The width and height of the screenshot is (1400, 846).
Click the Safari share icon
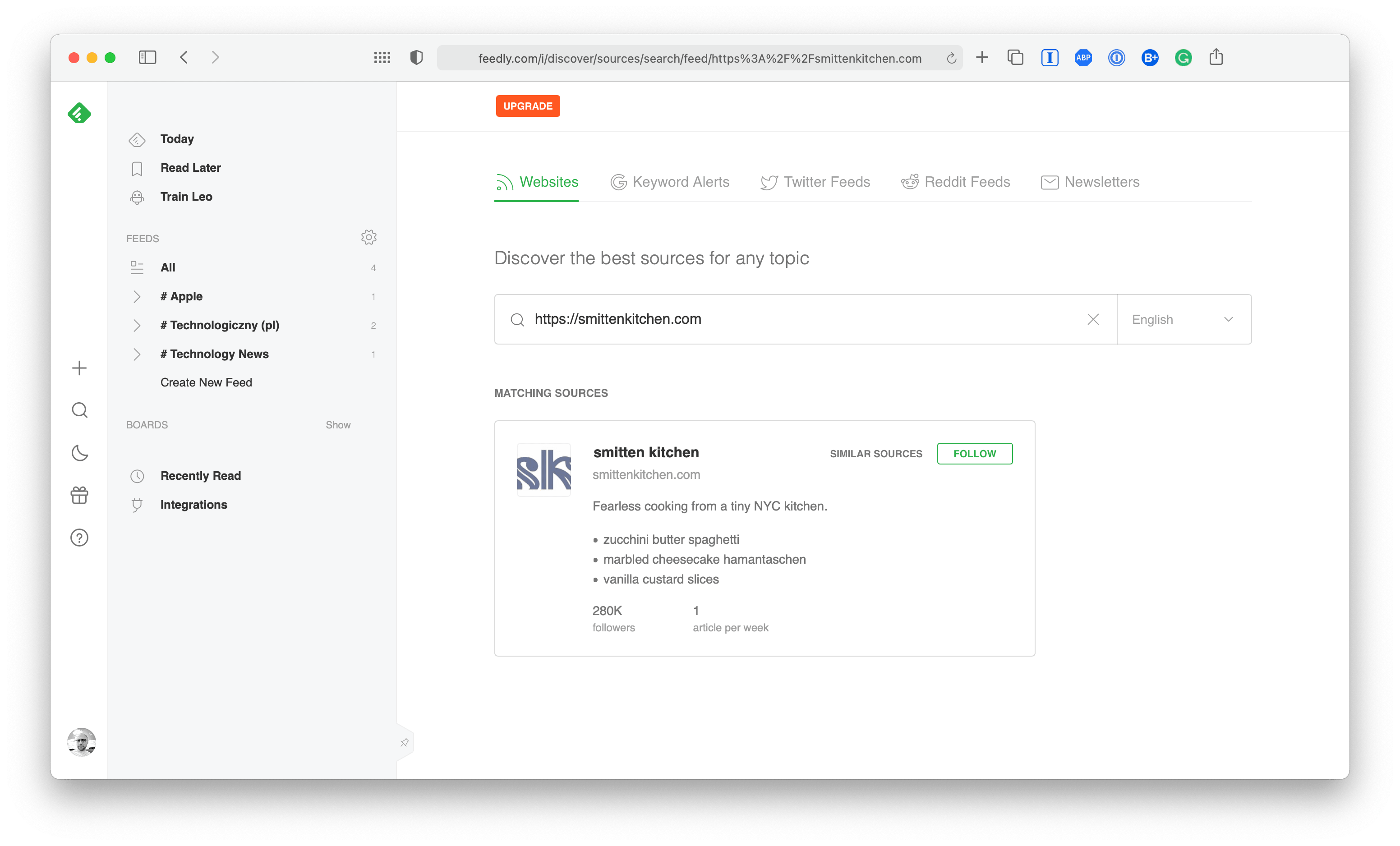point(1216,57)
